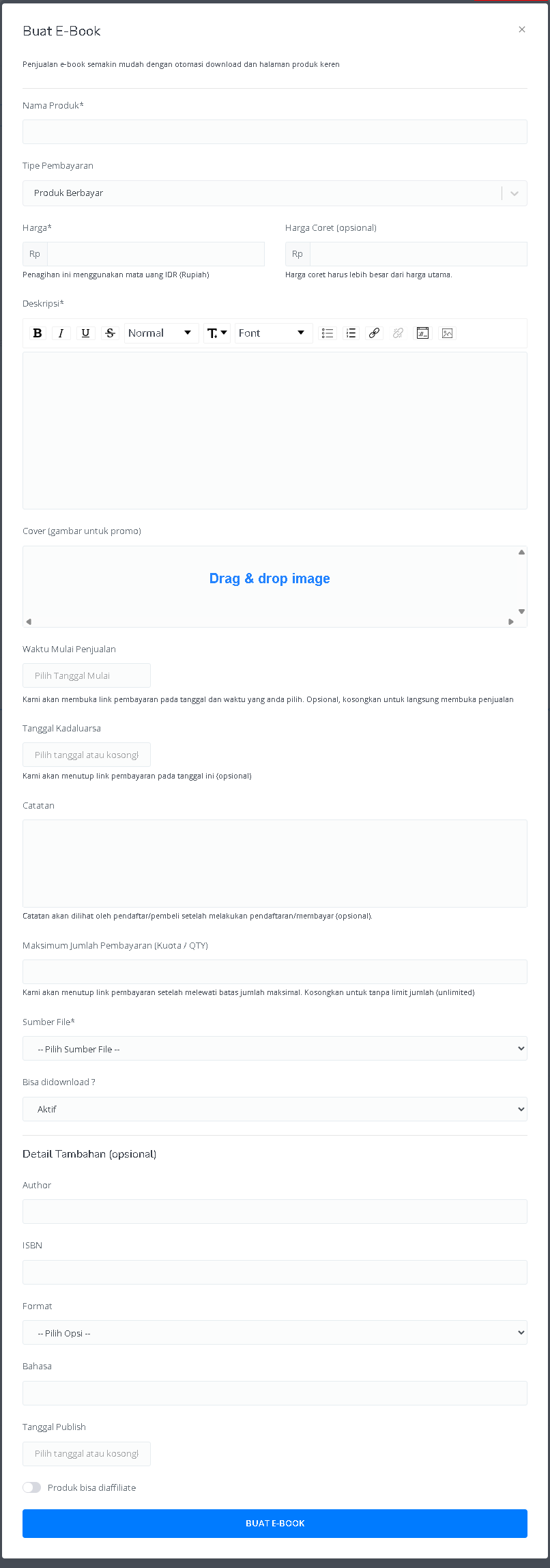The image size is (550, 1568).
Task: Insert a hyperlink in description
Action: click(374, 333)
